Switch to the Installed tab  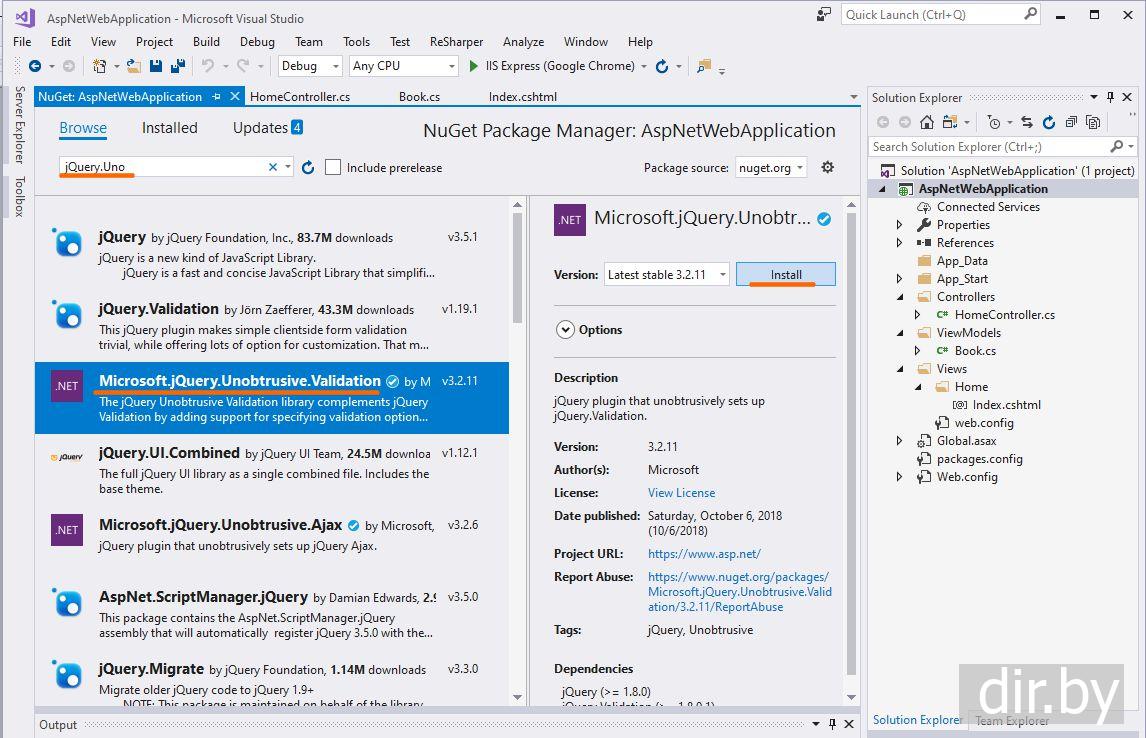[169, 128]
